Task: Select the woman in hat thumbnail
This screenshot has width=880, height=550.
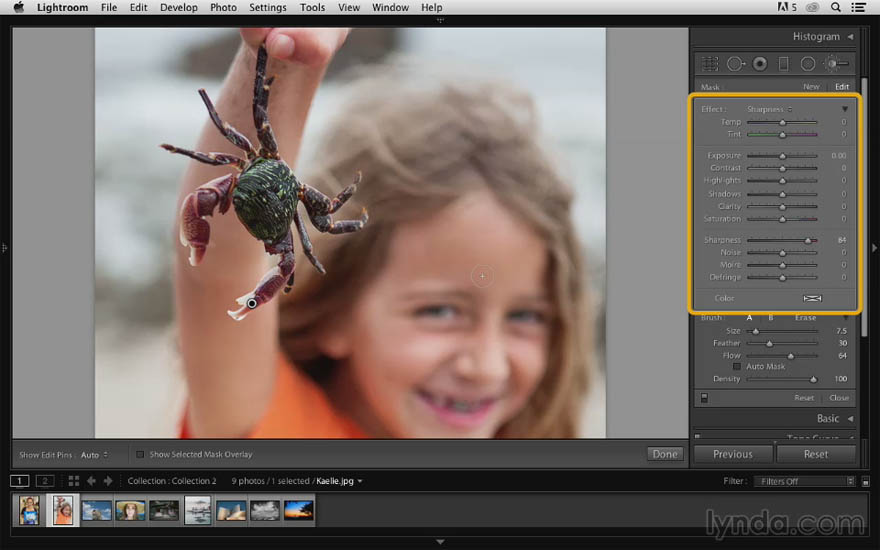Action: tap(130, 511)
